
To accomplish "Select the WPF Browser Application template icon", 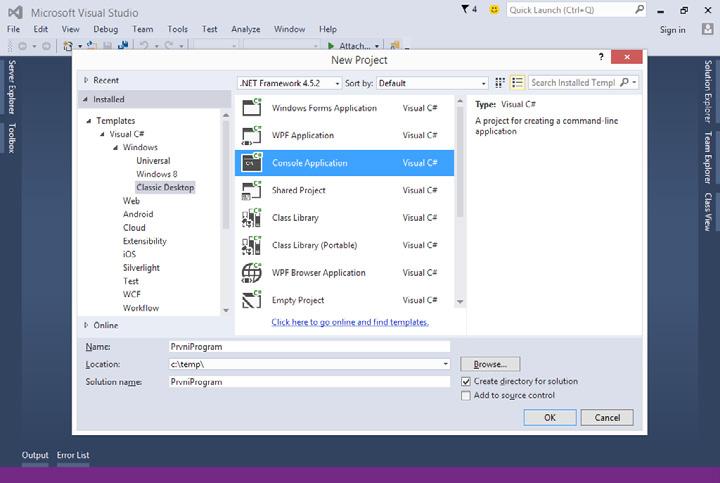I will pos(252,273).
